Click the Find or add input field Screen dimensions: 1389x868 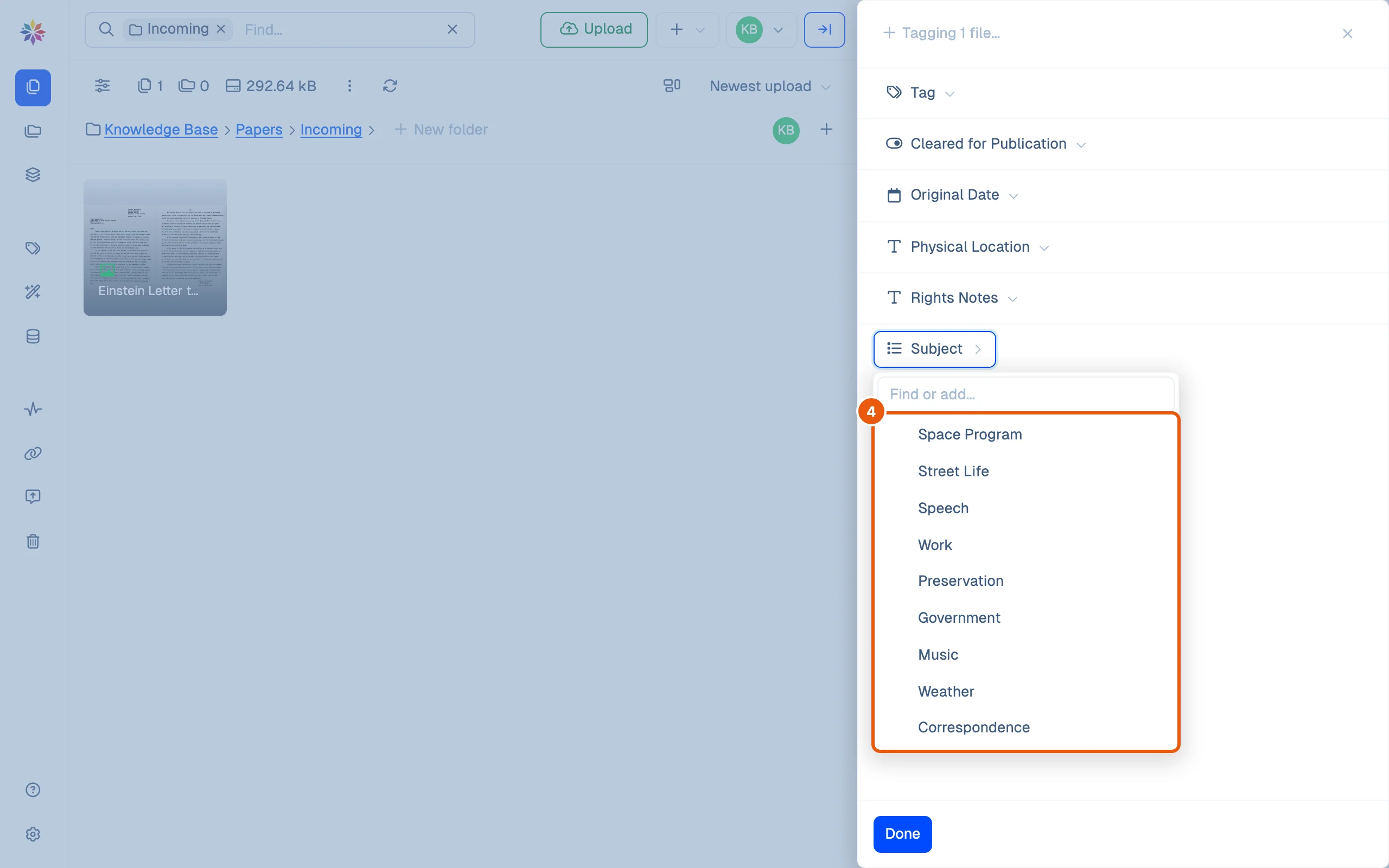[x=1026, y=394]
